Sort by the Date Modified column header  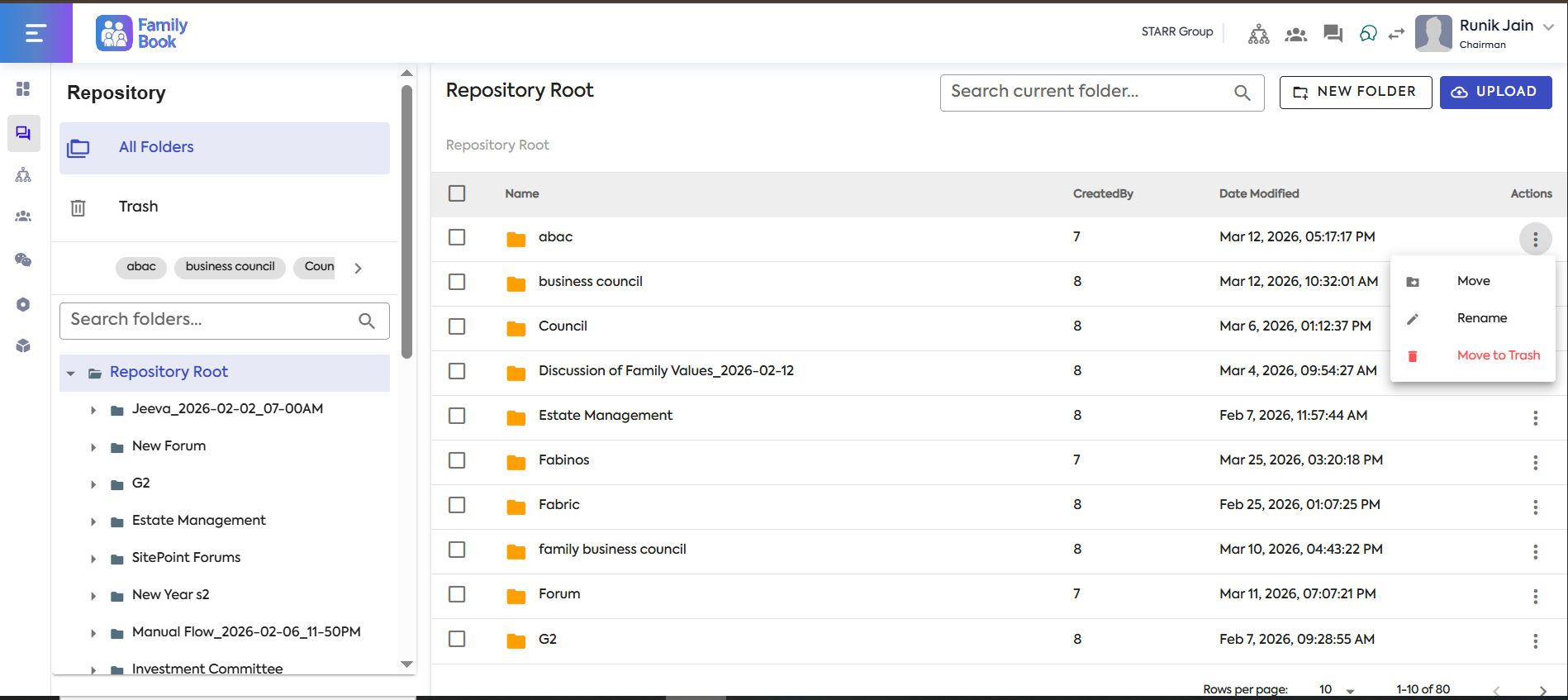pyautogui.click(x=1259, y=193)
